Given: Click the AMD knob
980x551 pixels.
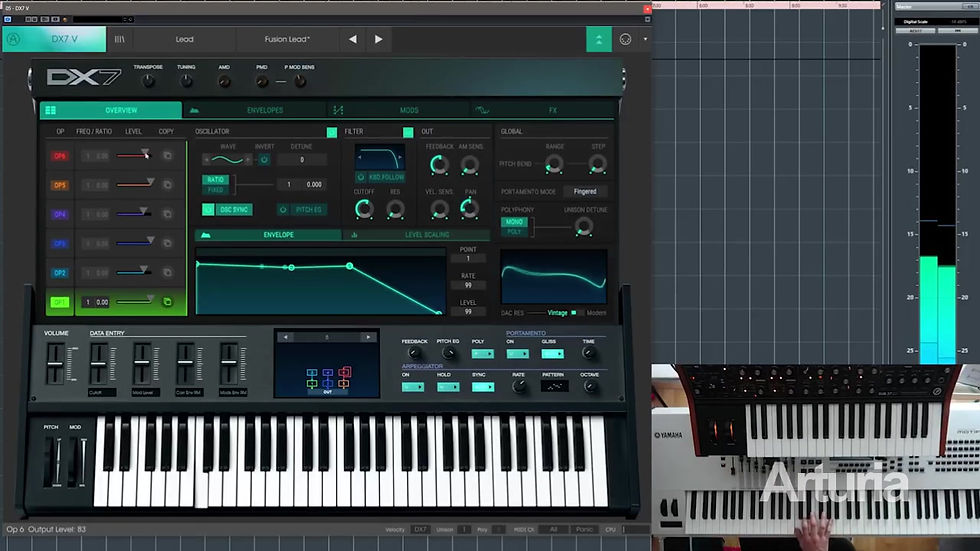Looking at the screenshot, I should click(x=224, y=81).
